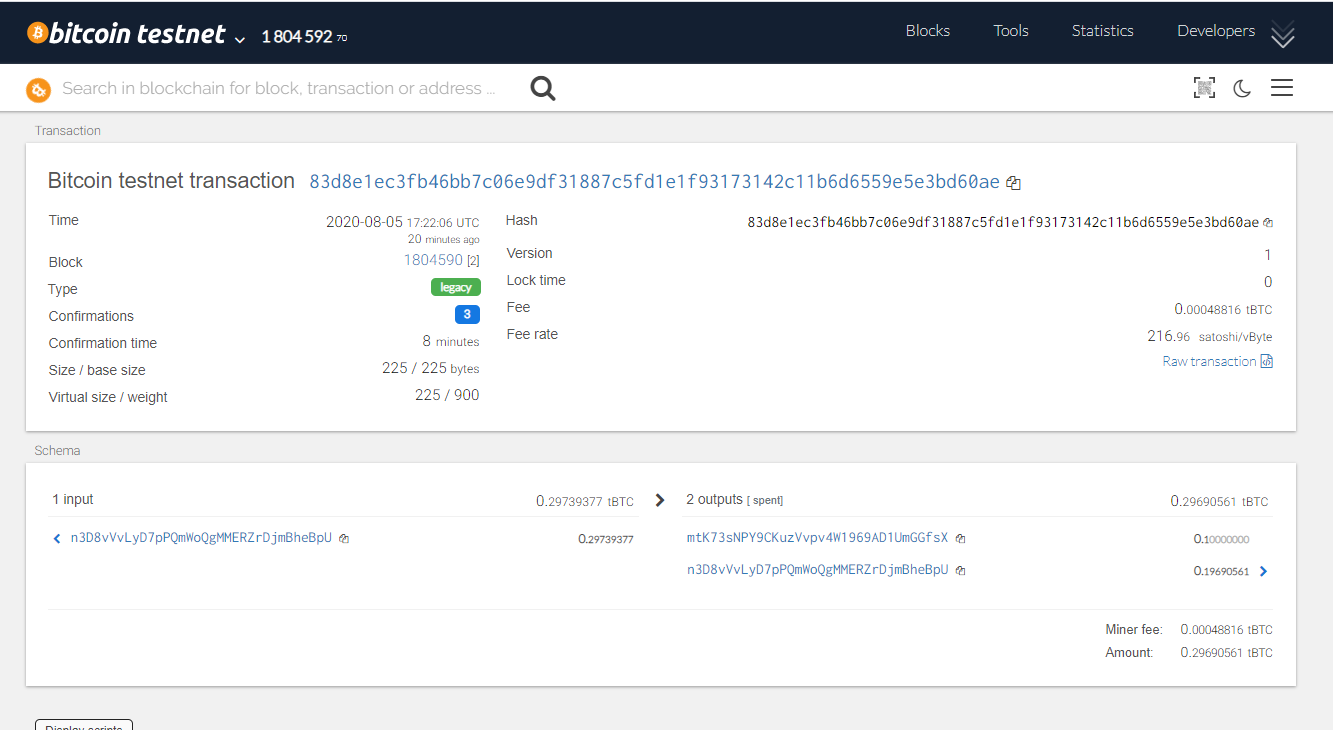The image size is (1333, 730).
Task: Click the 0.29739377 input amount value
Action: coord(606,539)
